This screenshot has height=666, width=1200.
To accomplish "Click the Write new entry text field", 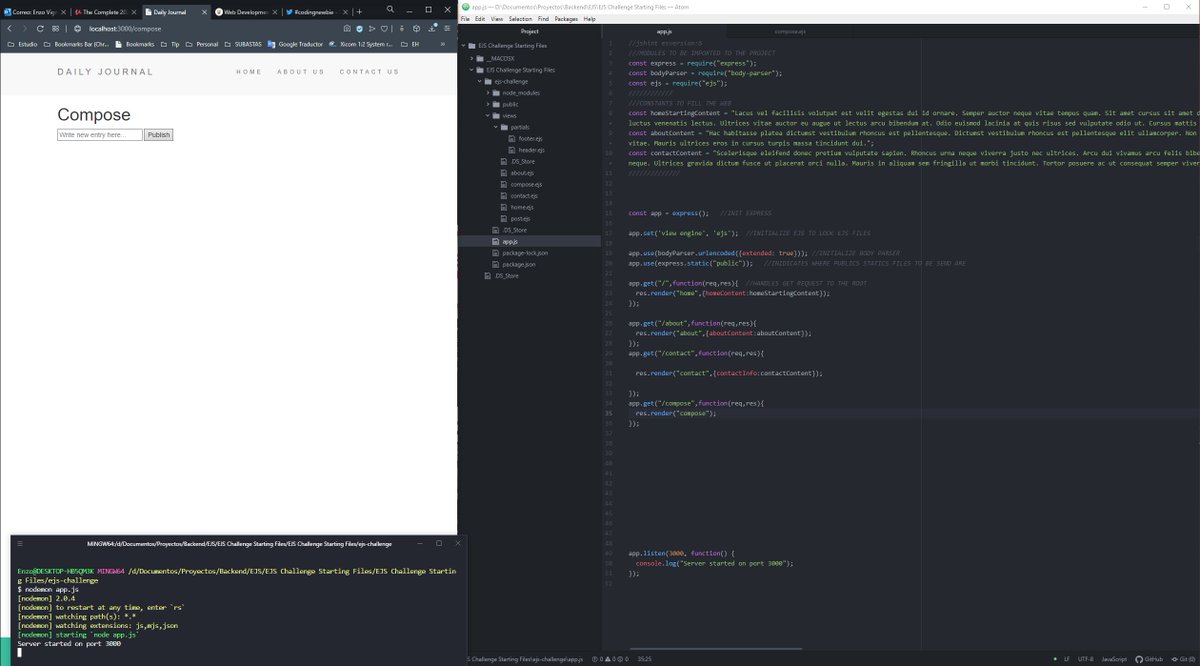I will [x=100, y=134].
